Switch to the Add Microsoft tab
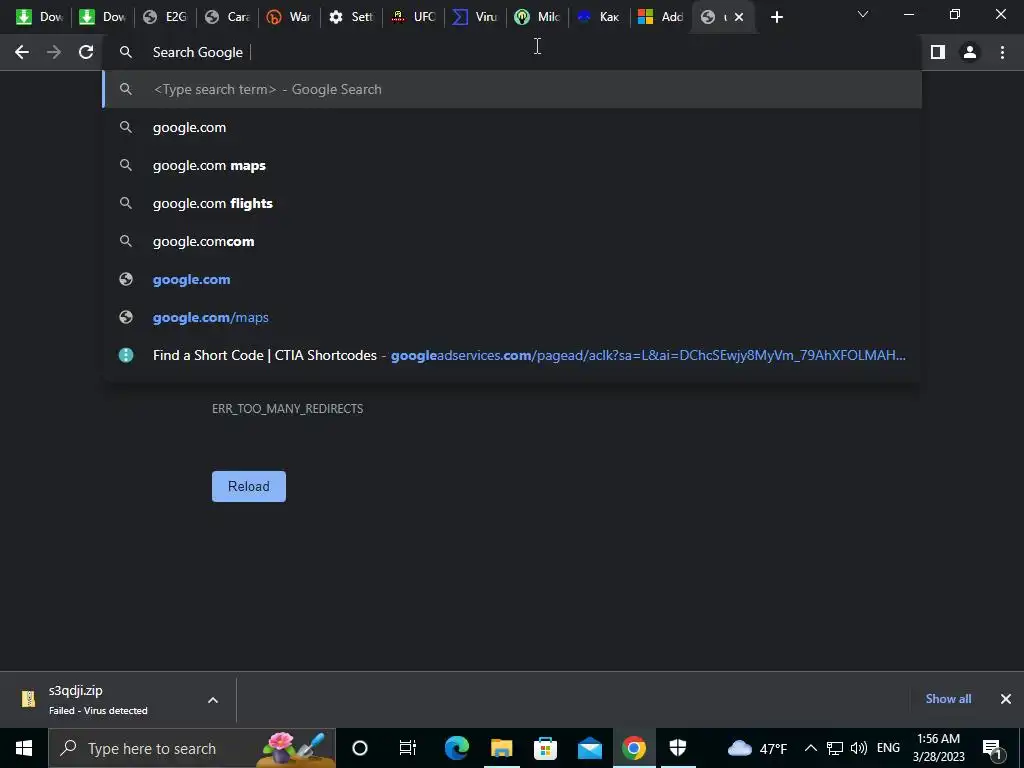Screen dimensions: 1024x768 coord(661,17)
